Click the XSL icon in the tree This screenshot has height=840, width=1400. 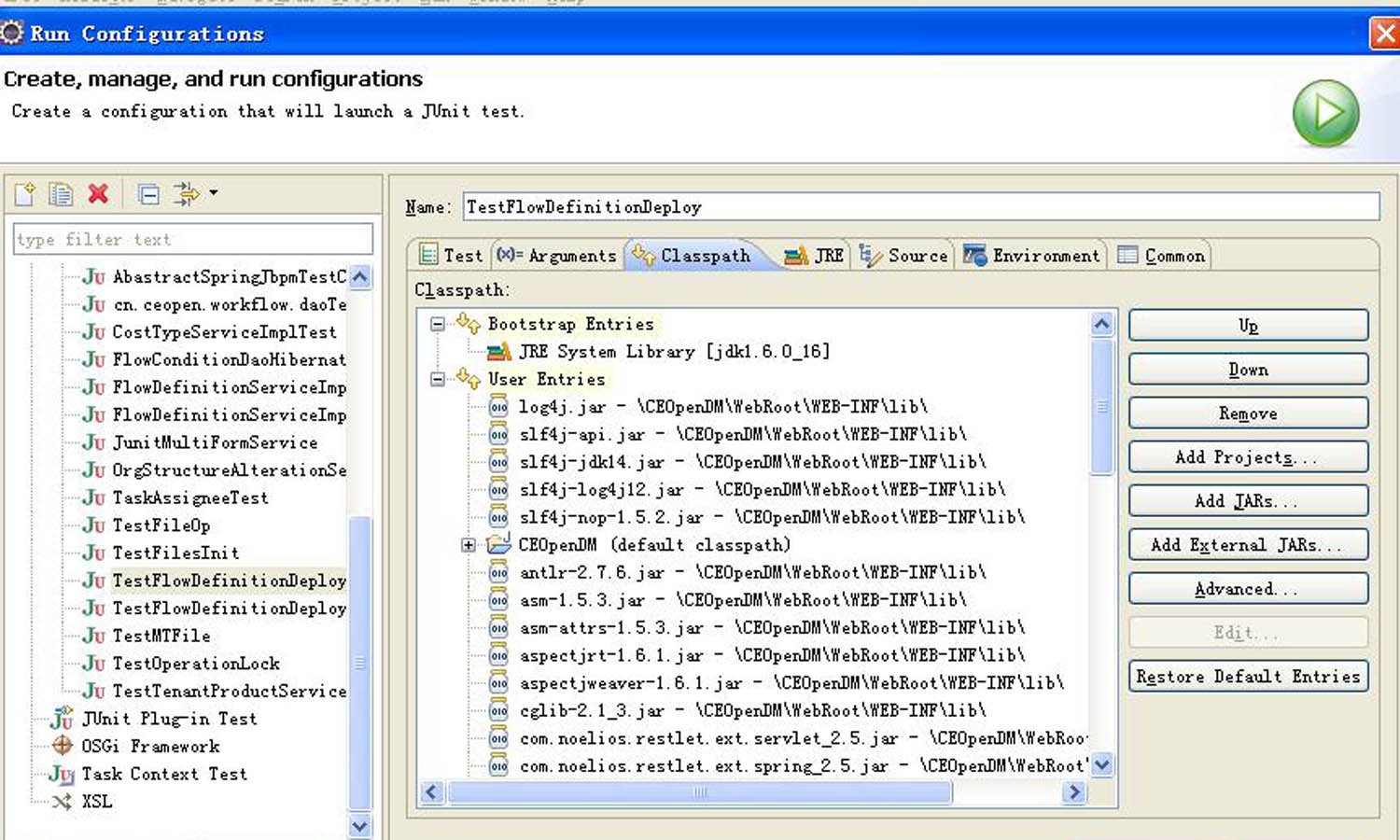pos(62,801)
